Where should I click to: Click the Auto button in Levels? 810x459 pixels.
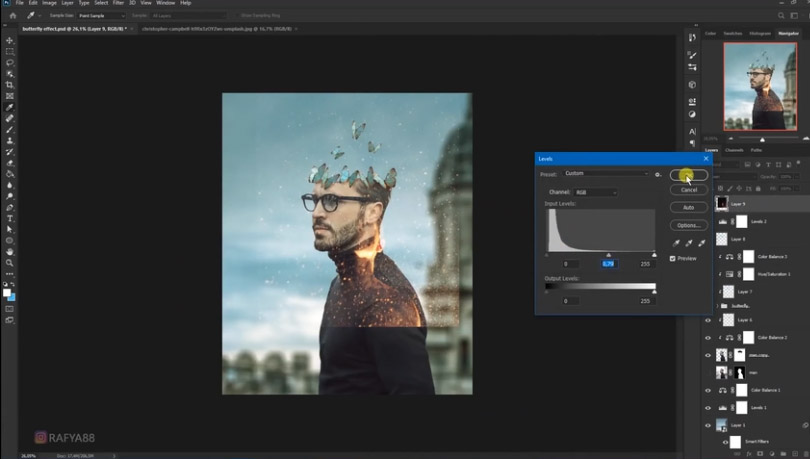click(689, 207)
